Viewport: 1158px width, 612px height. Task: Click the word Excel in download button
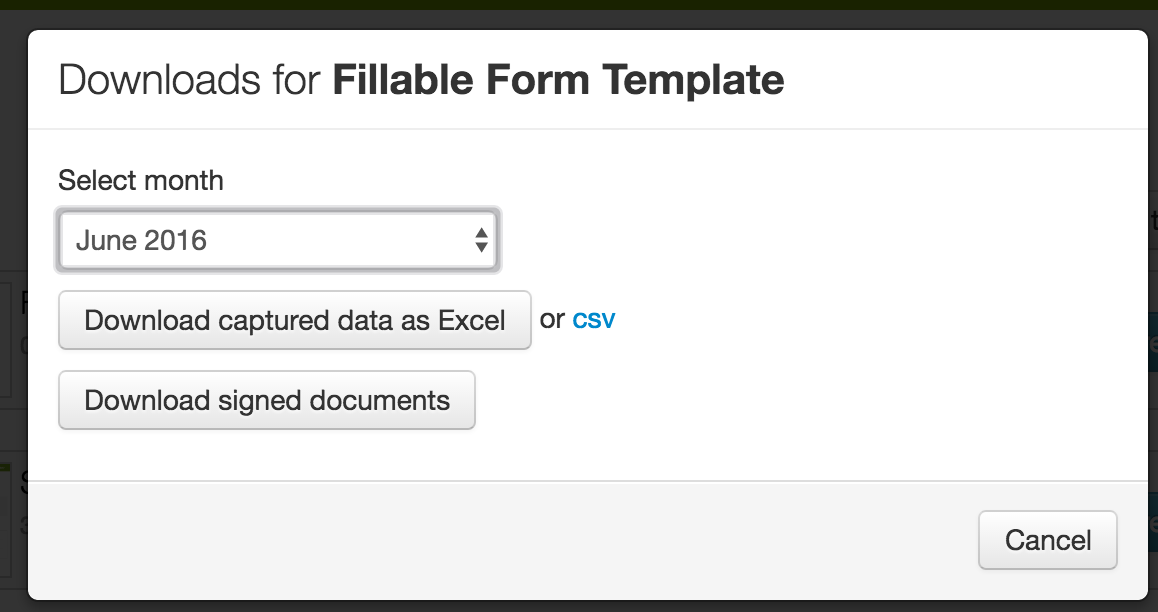472,320
